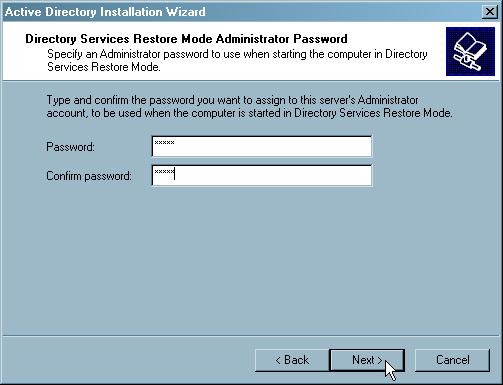Focus the Confirm password field
The height and width of the screenshot is (385, 503).
pos(262,175)
